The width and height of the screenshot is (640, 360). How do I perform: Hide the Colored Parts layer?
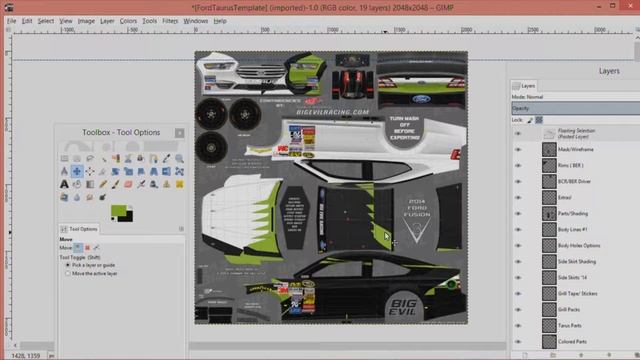(518, 342)
